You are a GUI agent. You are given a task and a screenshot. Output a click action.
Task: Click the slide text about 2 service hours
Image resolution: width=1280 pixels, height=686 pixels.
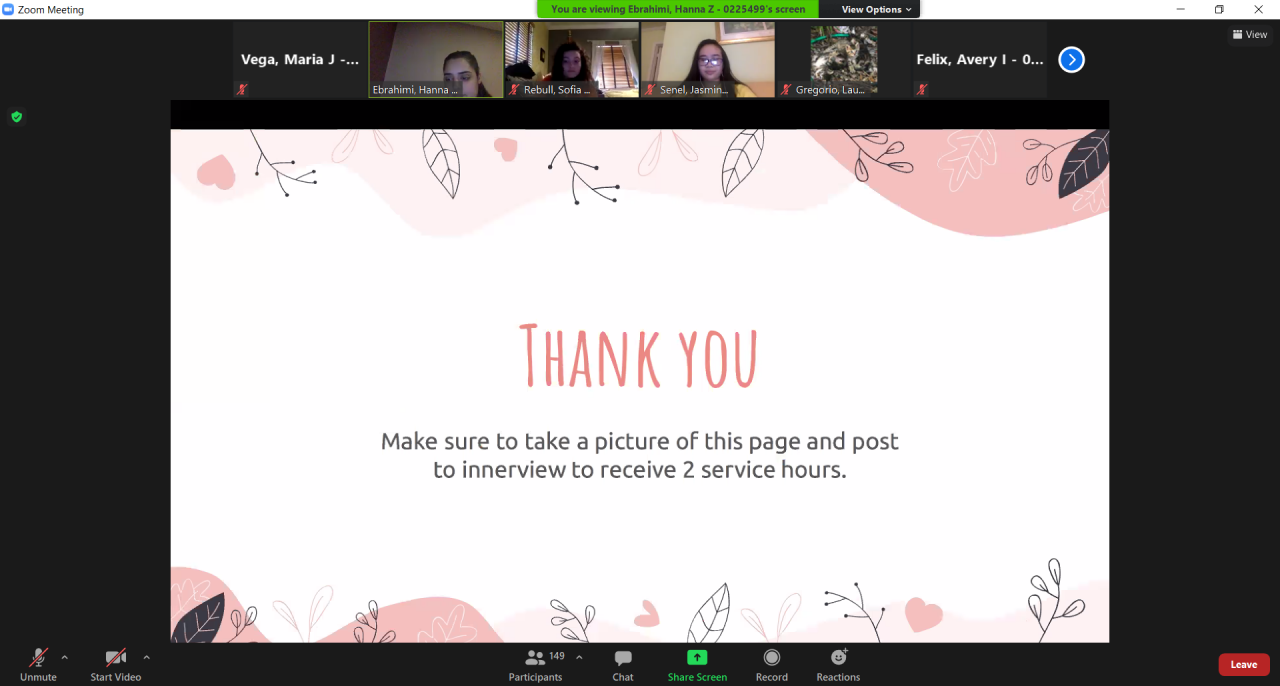point(640,455)
